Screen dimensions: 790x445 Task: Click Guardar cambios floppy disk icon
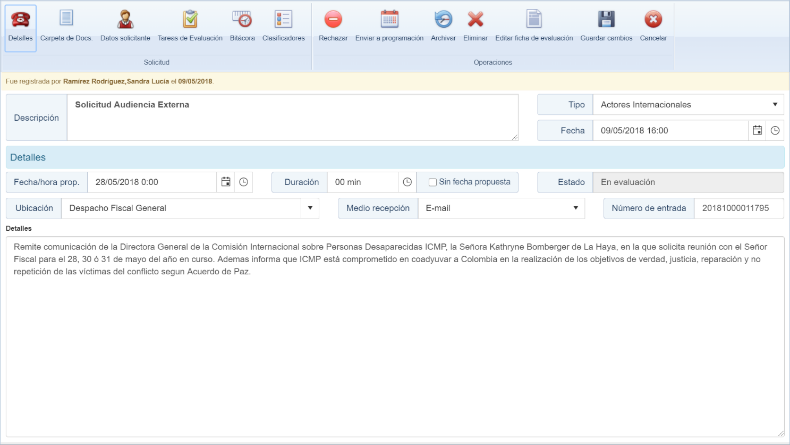click(x=606, y=19)
